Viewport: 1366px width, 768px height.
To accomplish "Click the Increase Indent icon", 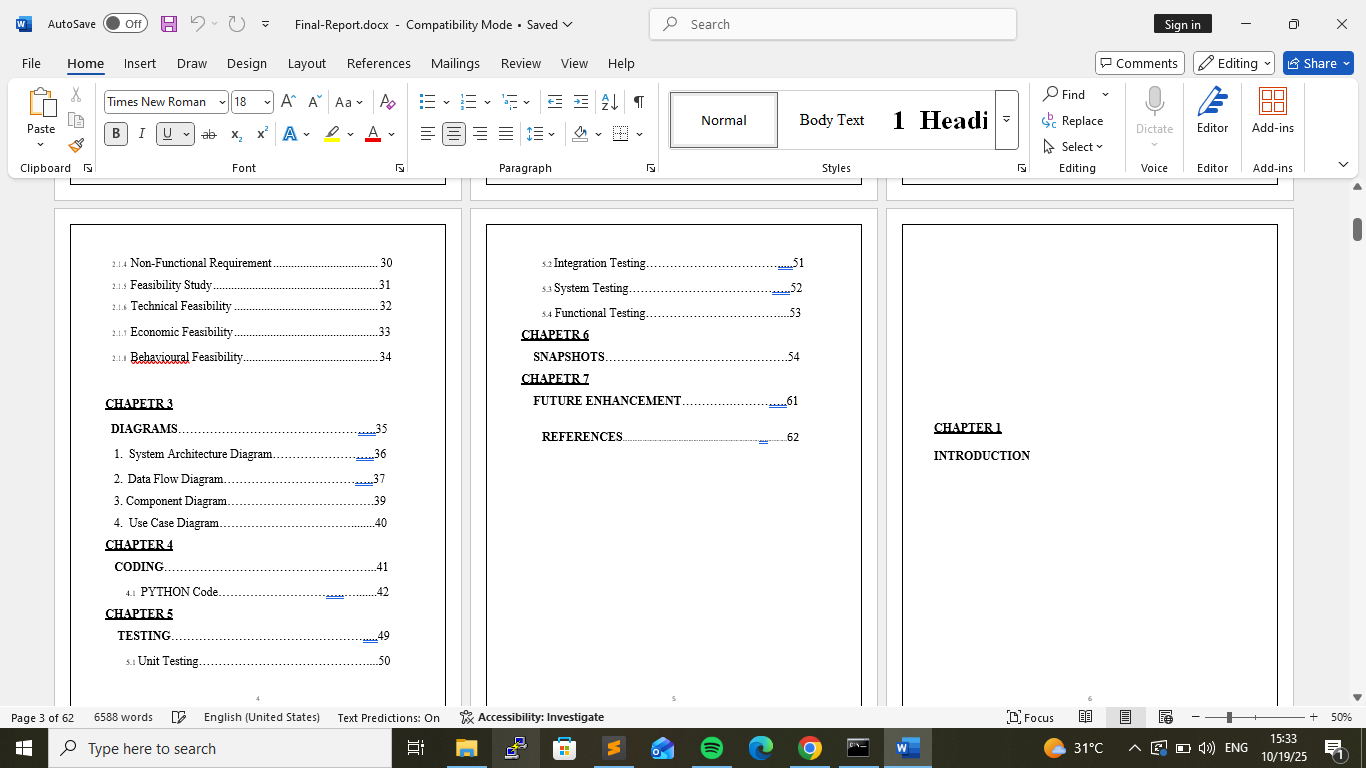I will pos(580,102).
